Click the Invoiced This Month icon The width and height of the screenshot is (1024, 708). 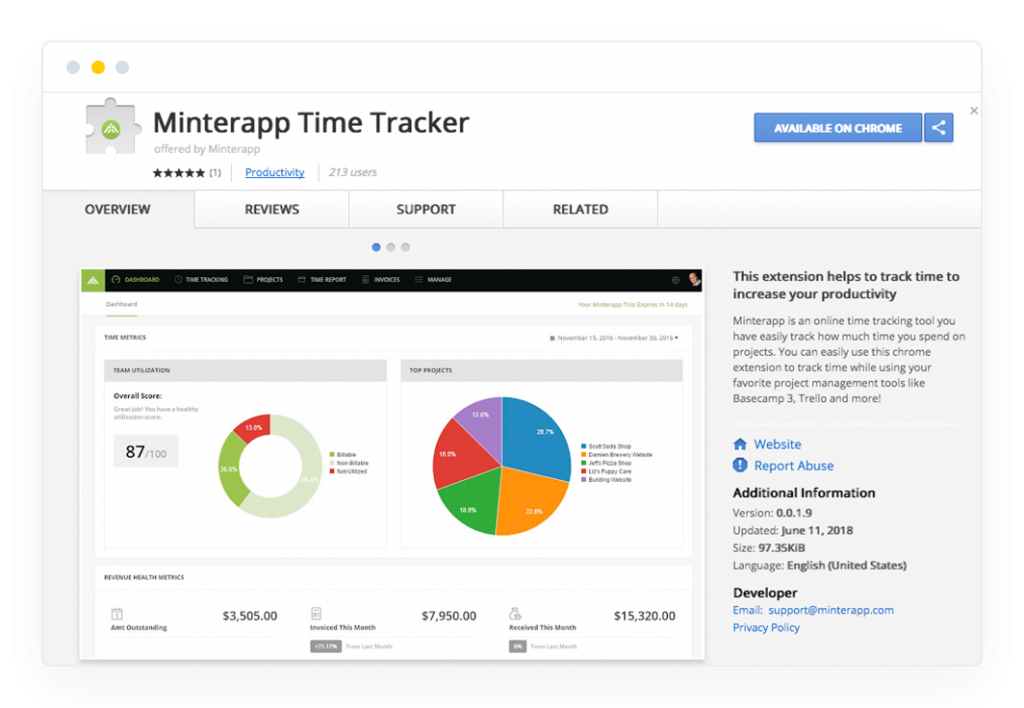pos(316,613)
